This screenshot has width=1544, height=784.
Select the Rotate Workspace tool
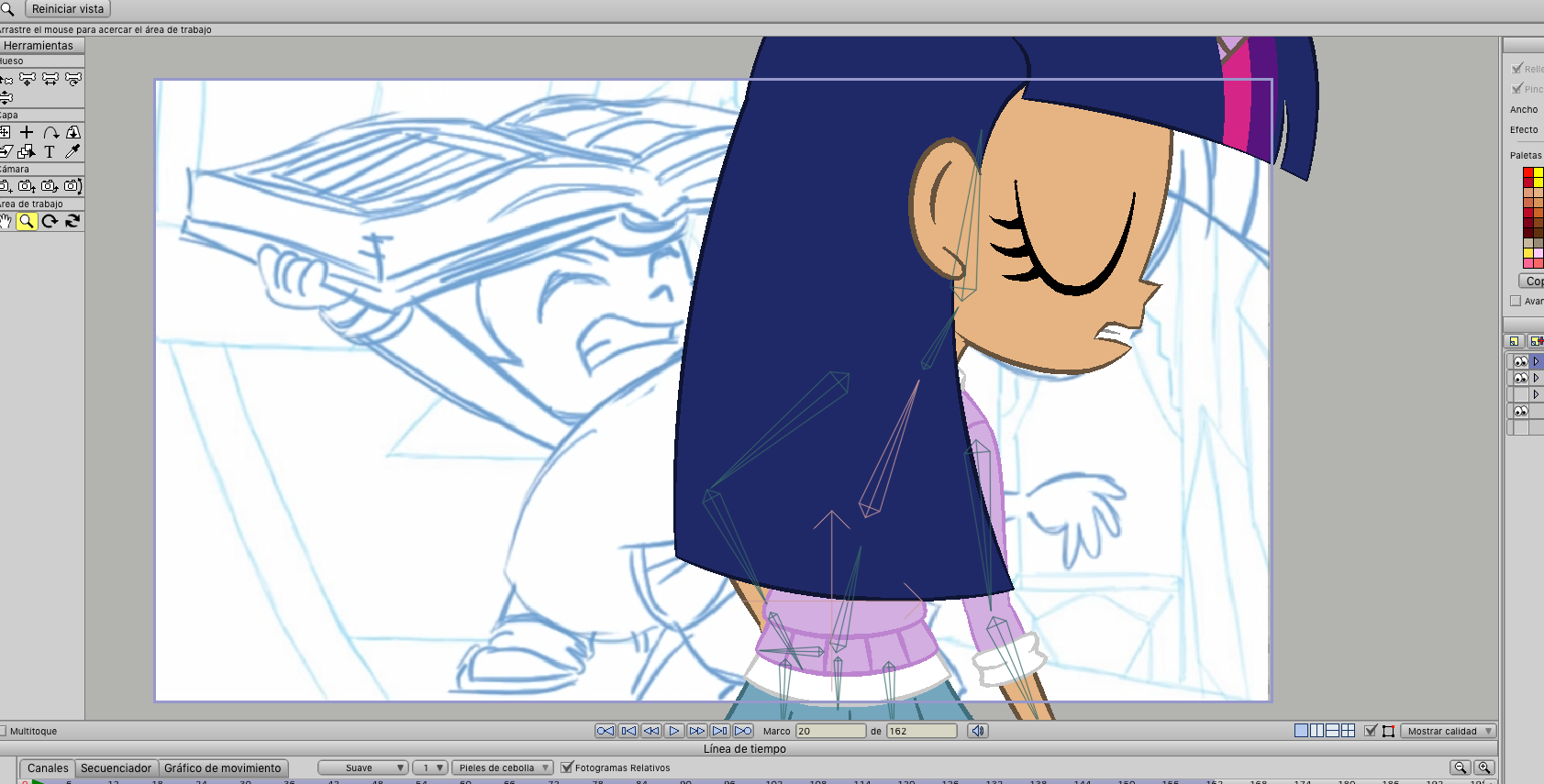pos(50,221)
